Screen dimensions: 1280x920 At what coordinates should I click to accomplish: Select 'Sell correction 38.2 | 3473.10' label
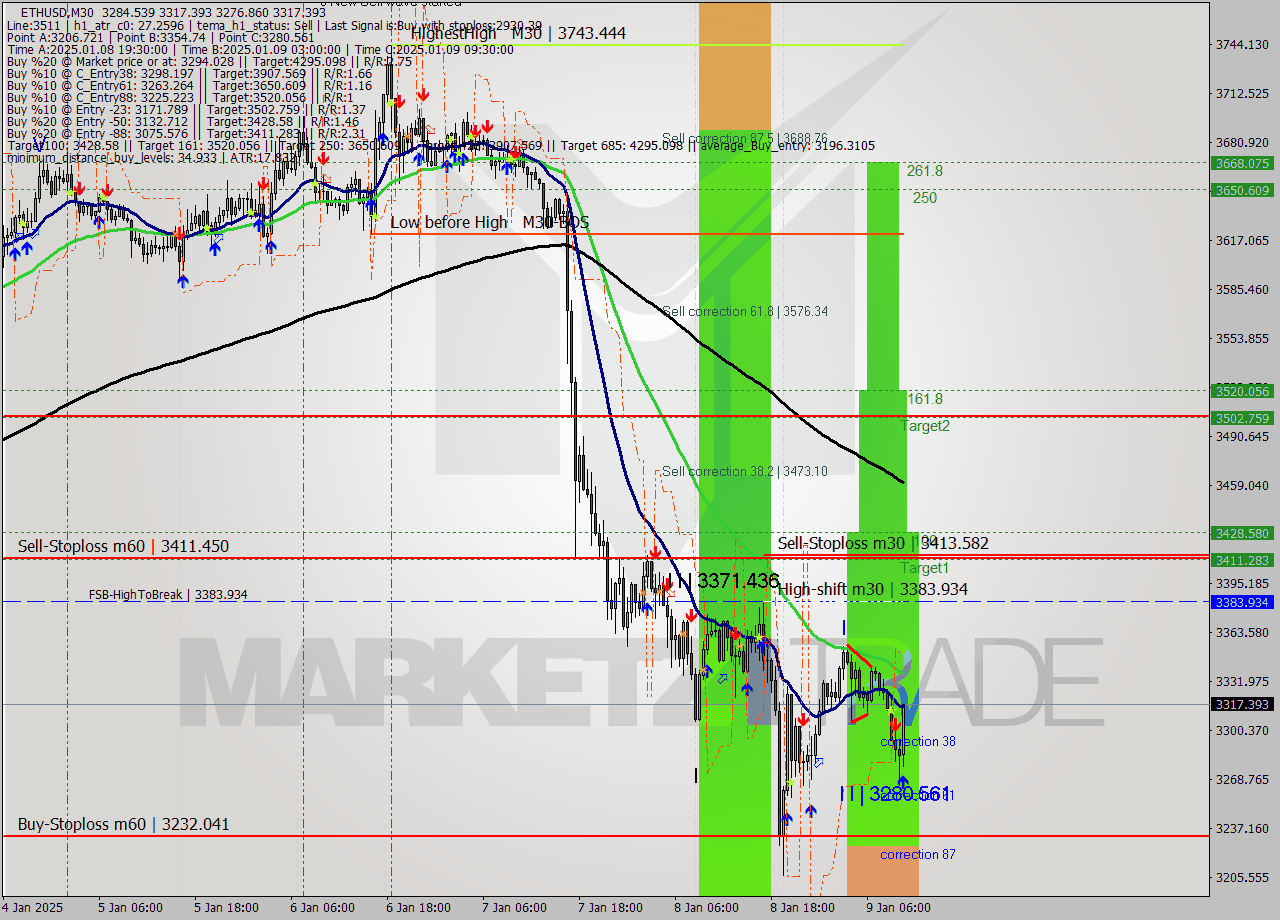tap(745, 471)
